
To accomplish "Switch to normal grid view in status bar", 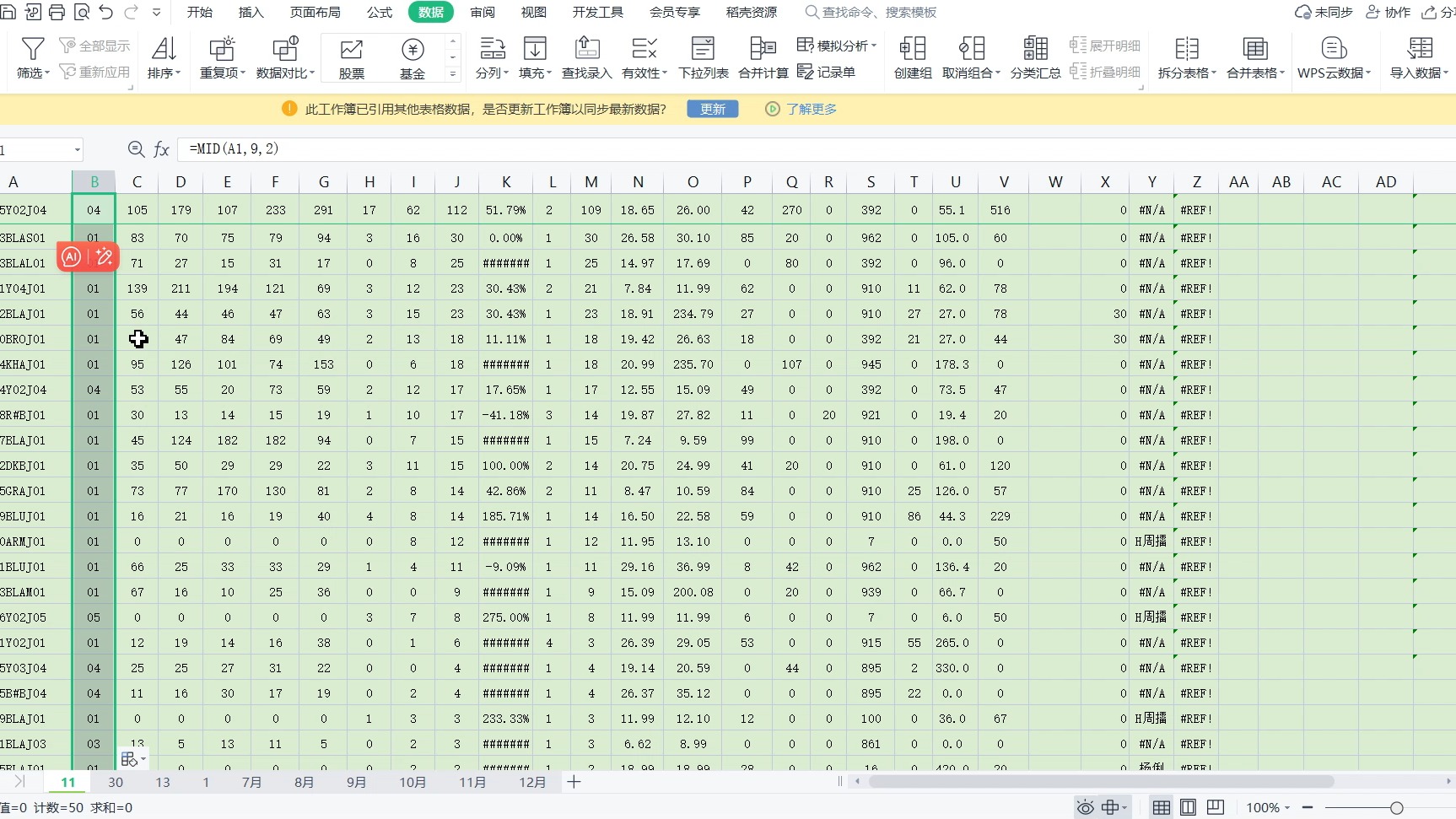I will (x=1162, y=808).
